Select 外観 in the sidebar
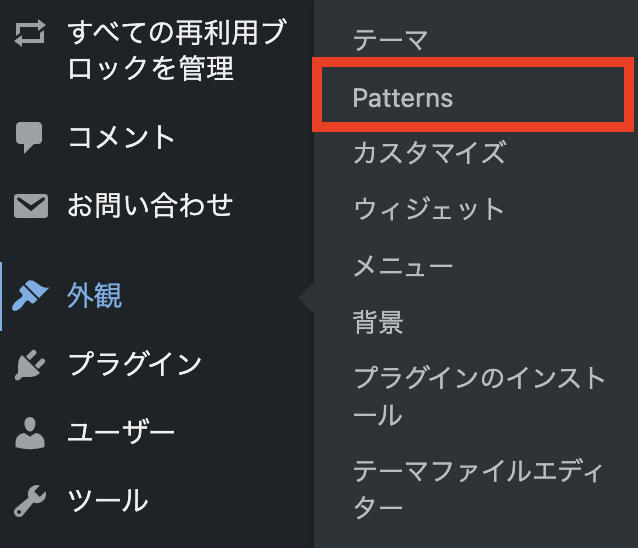Screen dimensions: 638x548 click(x=94, y=296)
